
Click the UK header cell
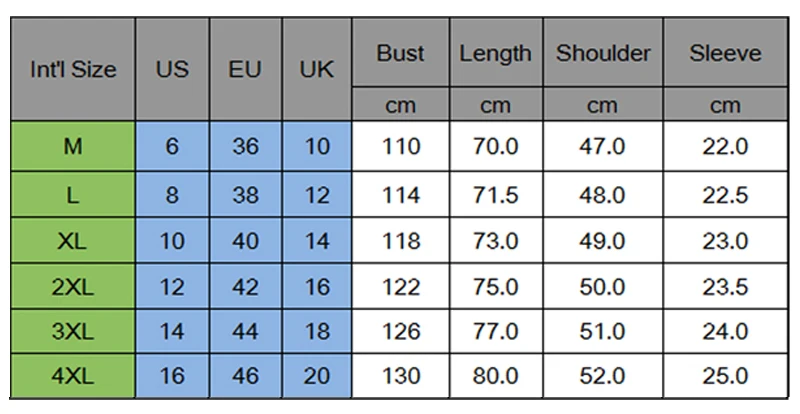(x=317, y=69)
